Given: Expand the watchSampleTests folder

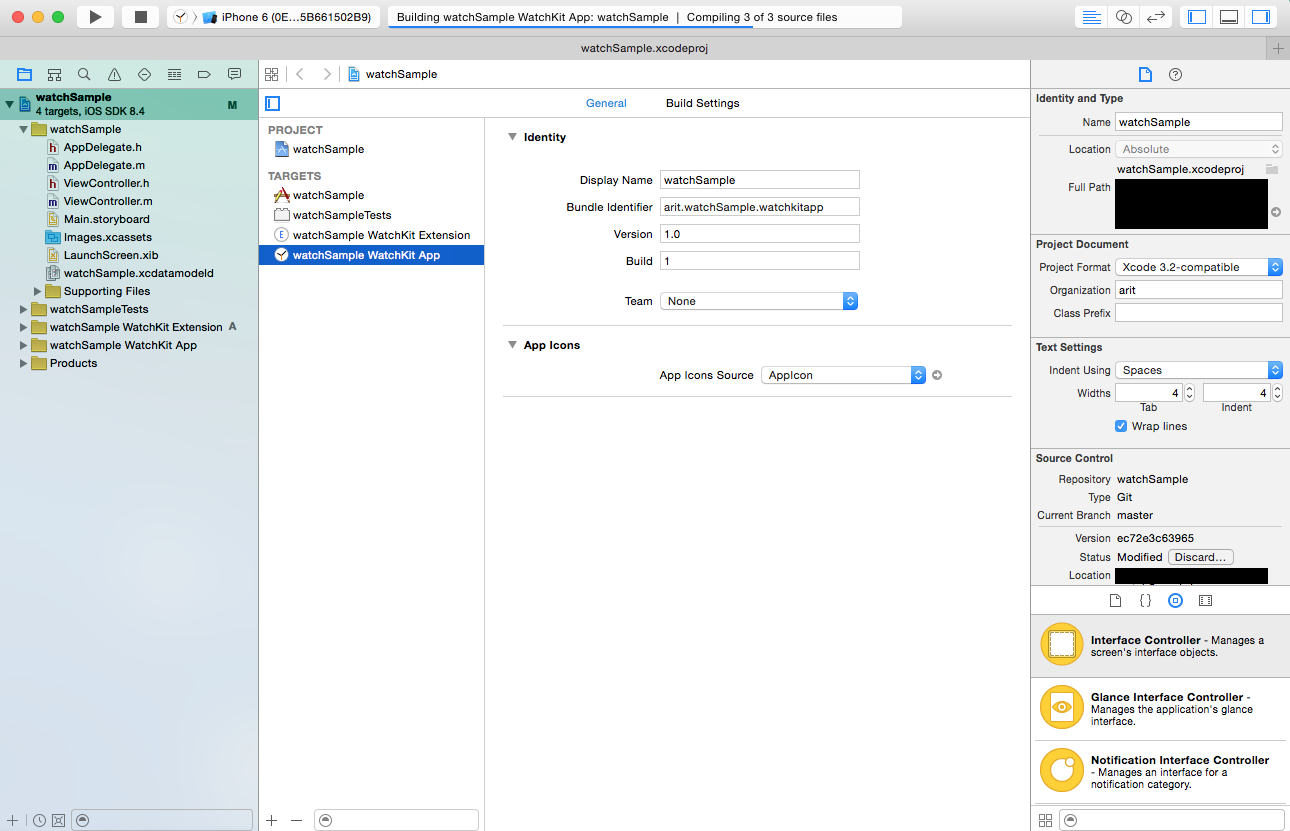Looking at the screenshot, I should (24, 309).
